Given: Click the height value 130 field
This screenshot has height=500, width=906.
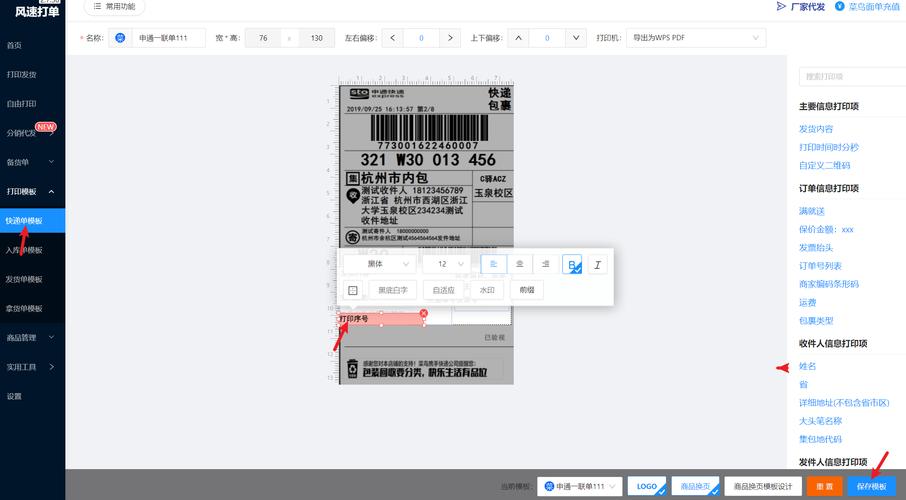Looking at the screenshot, I should pos(316,38).
